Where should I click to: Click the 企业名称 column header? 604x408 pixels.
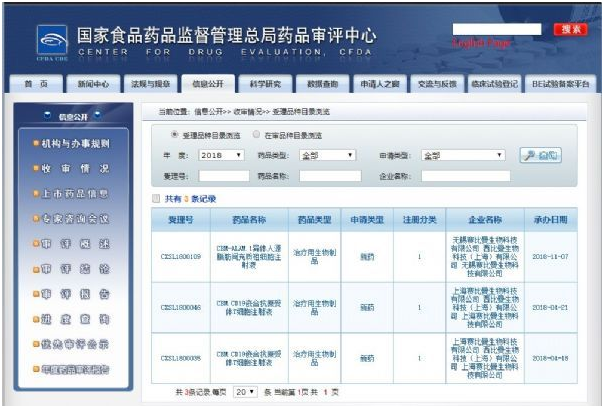[x=485, y=220]
